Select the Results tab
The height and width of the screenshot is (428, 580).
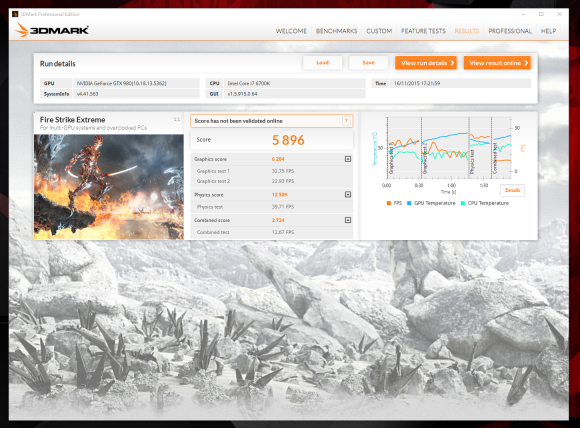467,31
